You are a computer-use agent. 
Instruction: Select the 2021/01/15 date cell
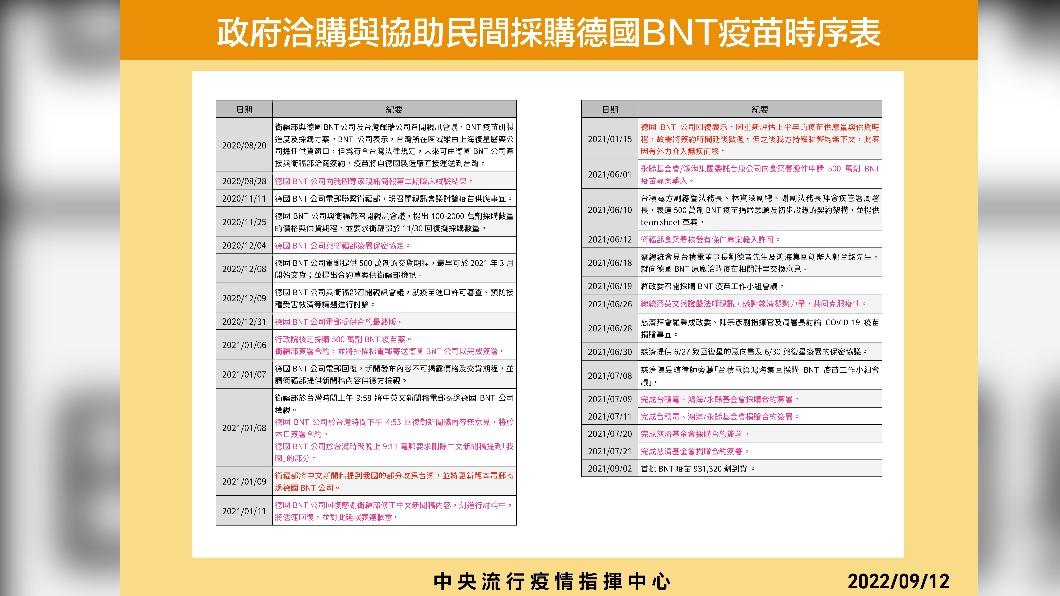[609, 139]
